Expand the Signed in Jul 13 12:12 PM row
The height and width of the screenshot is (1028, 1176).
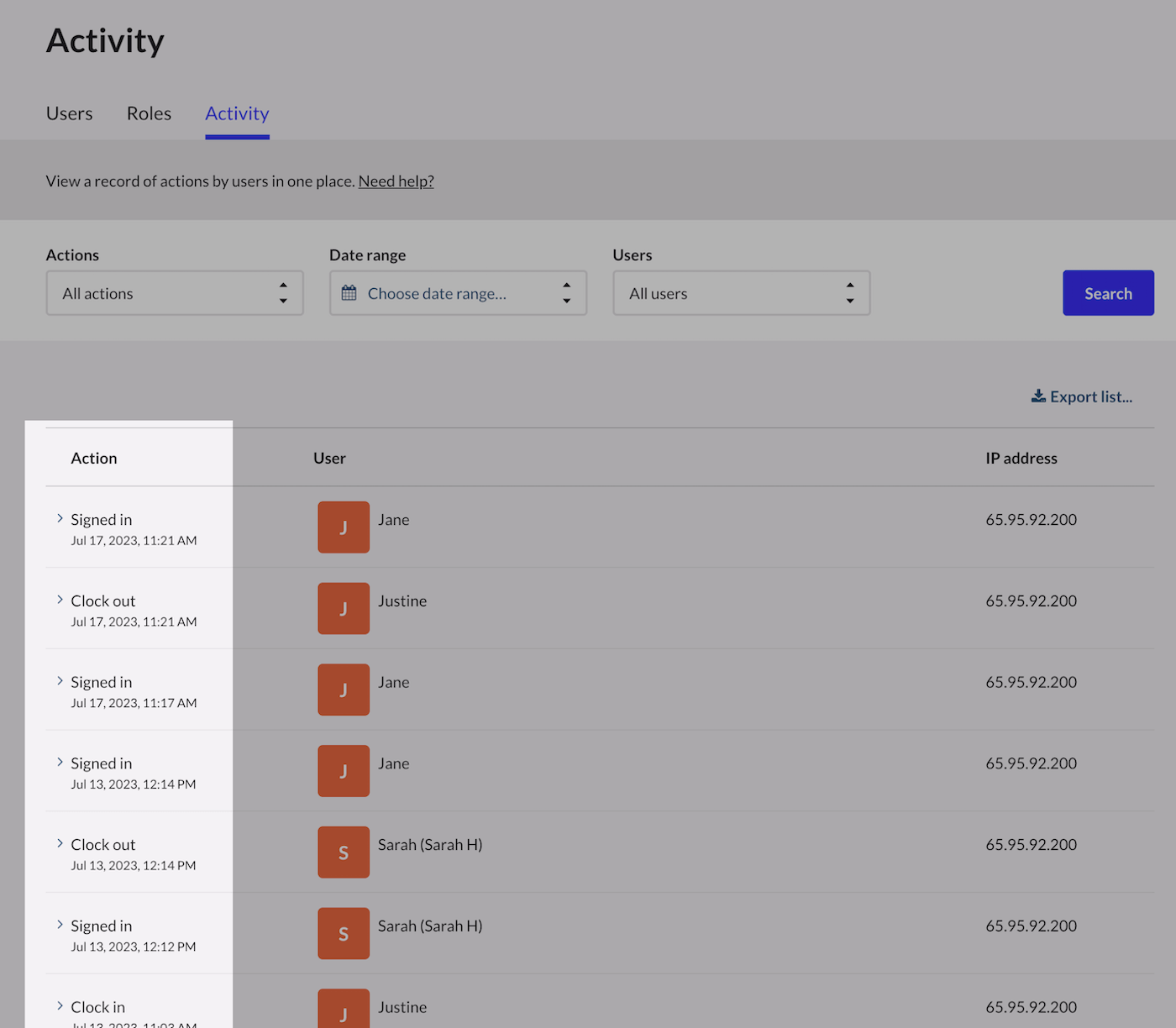tap(60, 925)
